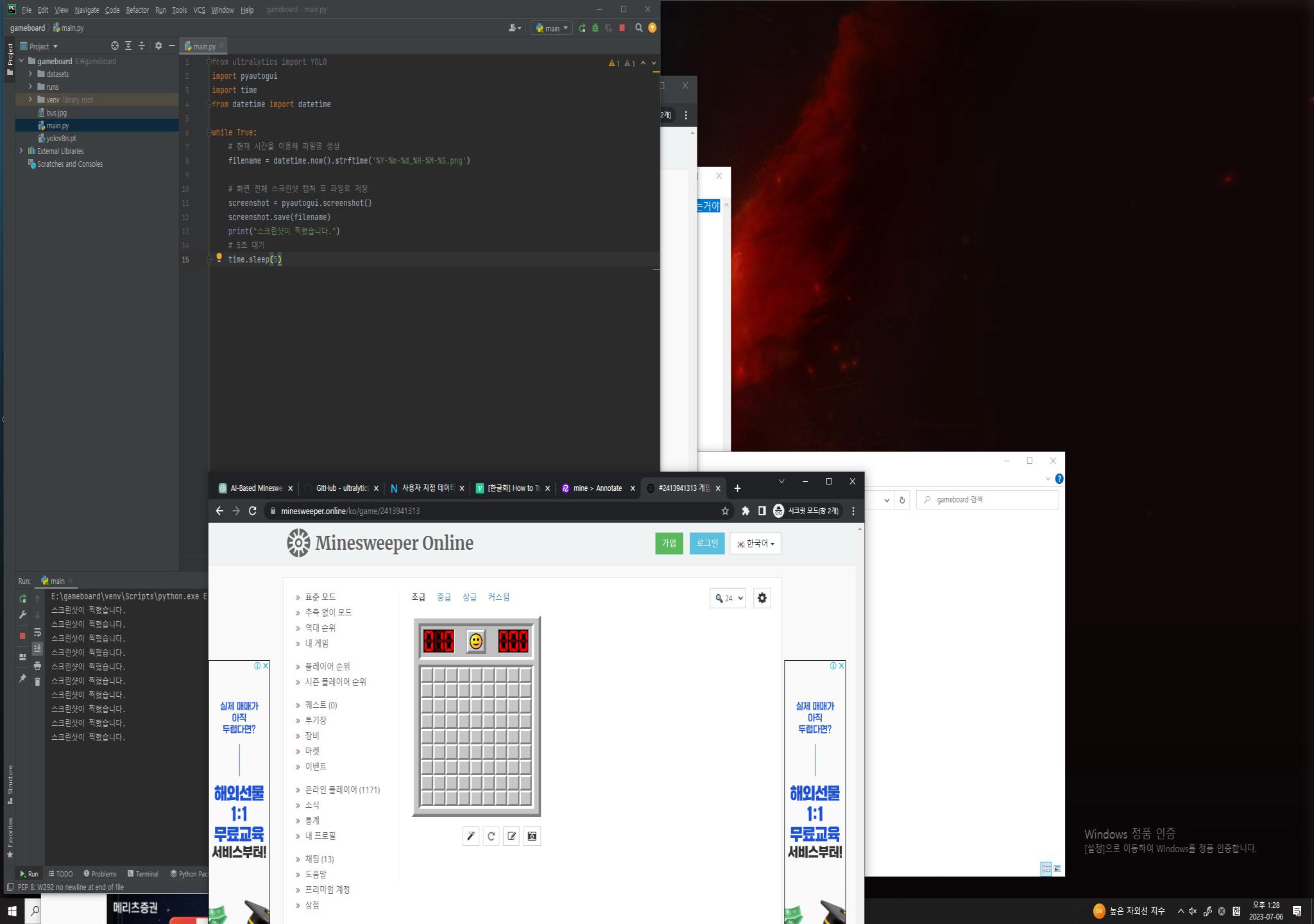Switch to the mine > Annotate Chrome tab

(597, 488)
